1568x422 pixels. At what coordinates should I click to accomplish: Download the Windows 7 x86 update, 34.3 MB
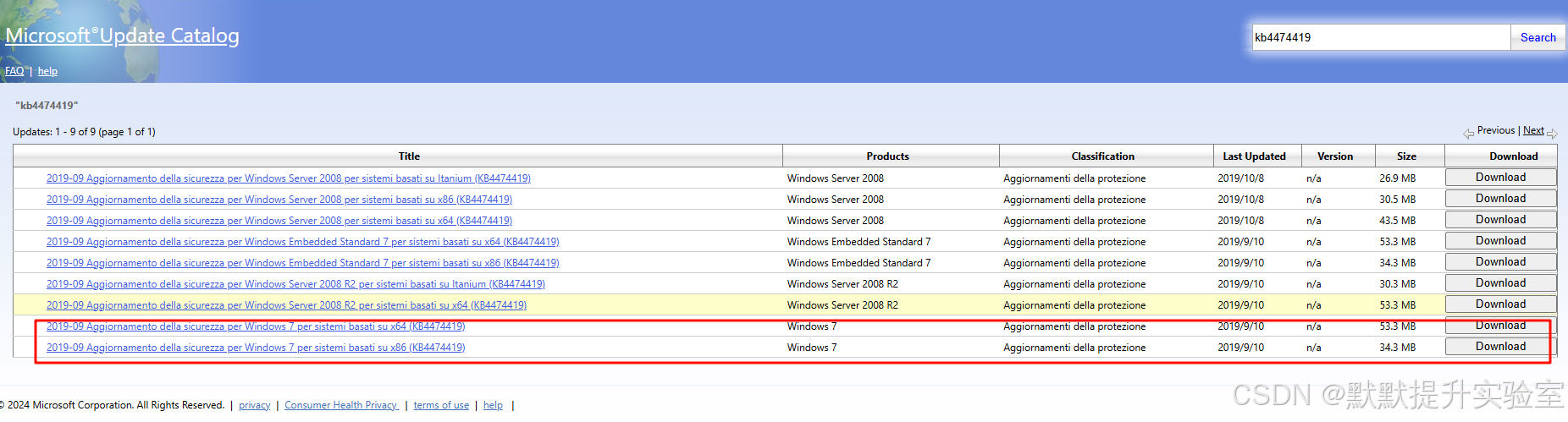1500,347
